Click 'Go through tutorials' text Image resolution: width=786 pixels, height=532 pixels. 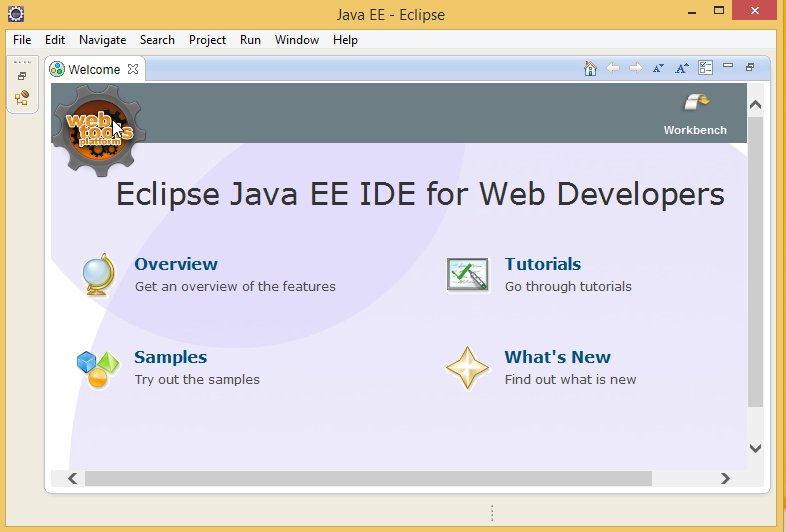(x=568, y=286)
